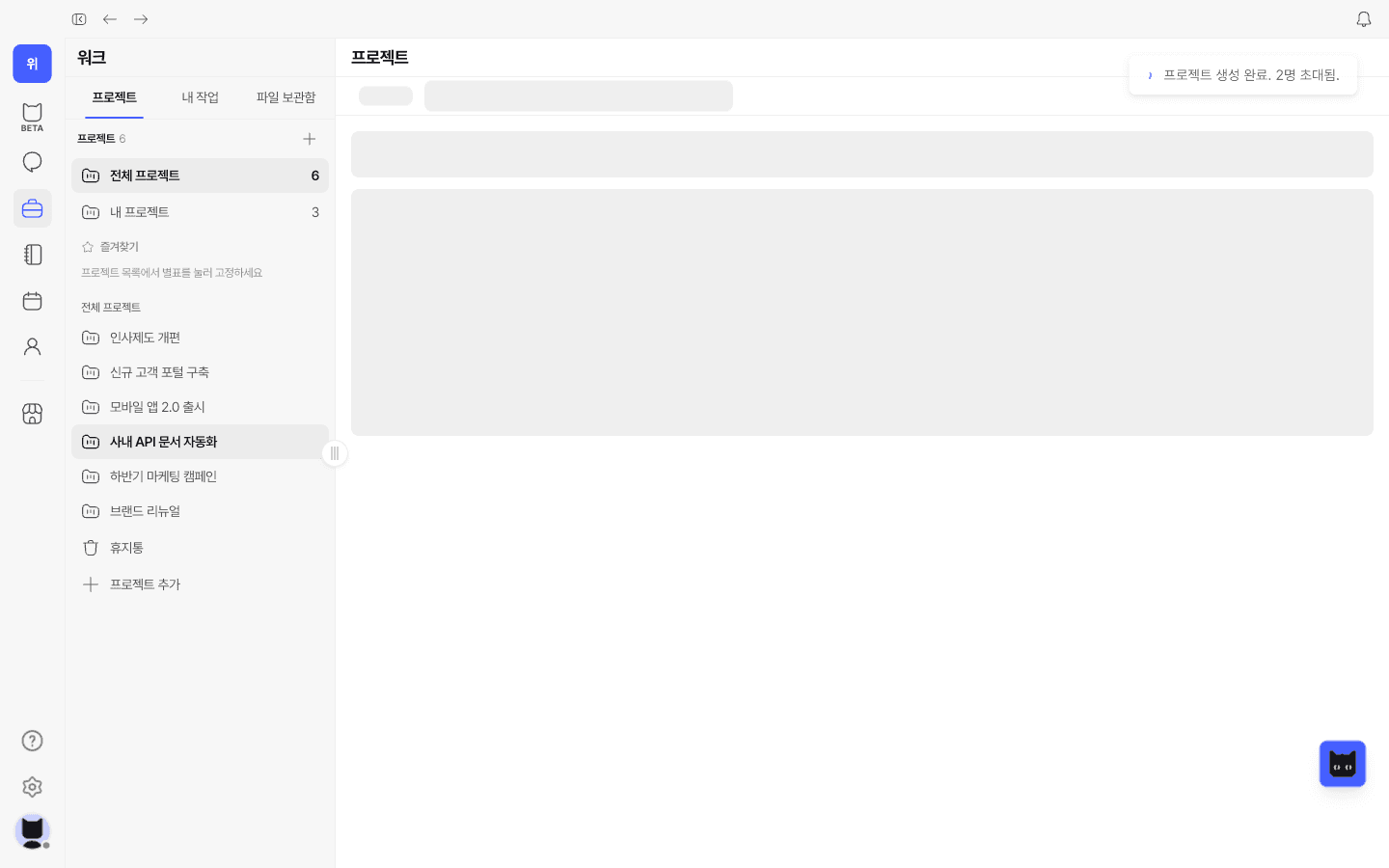The image size is (1389, 868).
Task: Open the chat bubble icon
Action: tap(32, 162)
